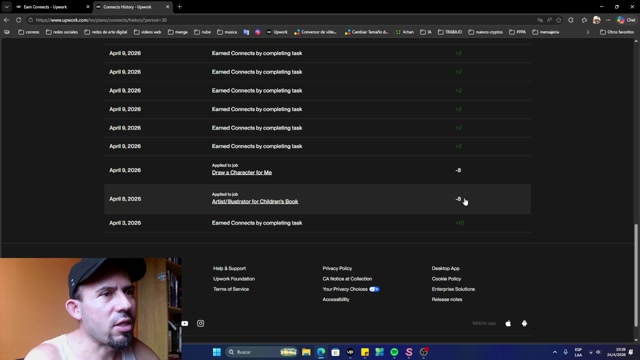Open the Android mobile app icon

click(524, 323)
